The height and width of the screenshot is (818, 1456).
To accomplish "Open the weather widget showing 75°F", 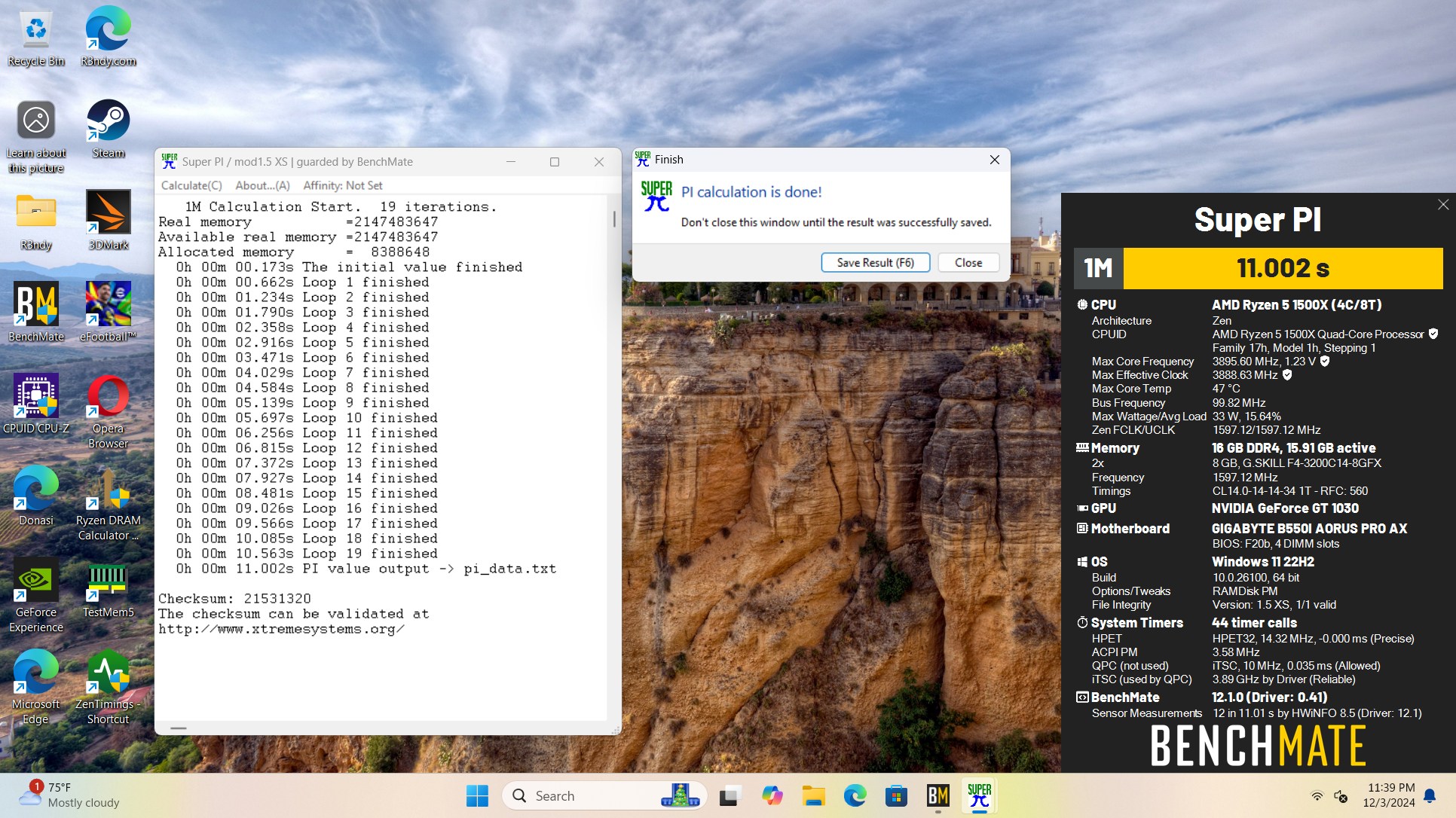I will coord(70,795).
